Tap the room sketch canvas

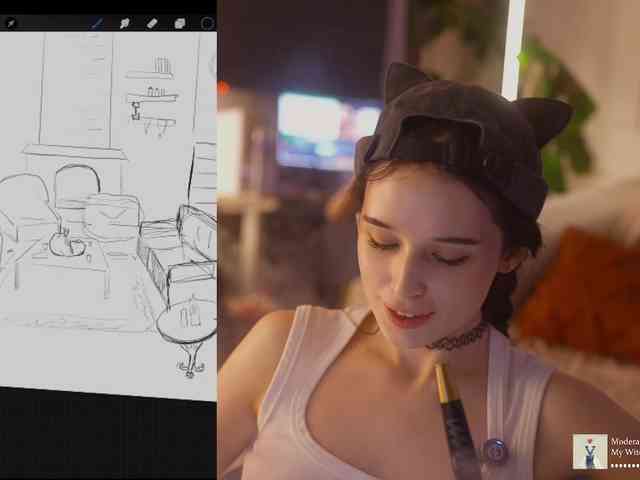click(x=108, y=214)
